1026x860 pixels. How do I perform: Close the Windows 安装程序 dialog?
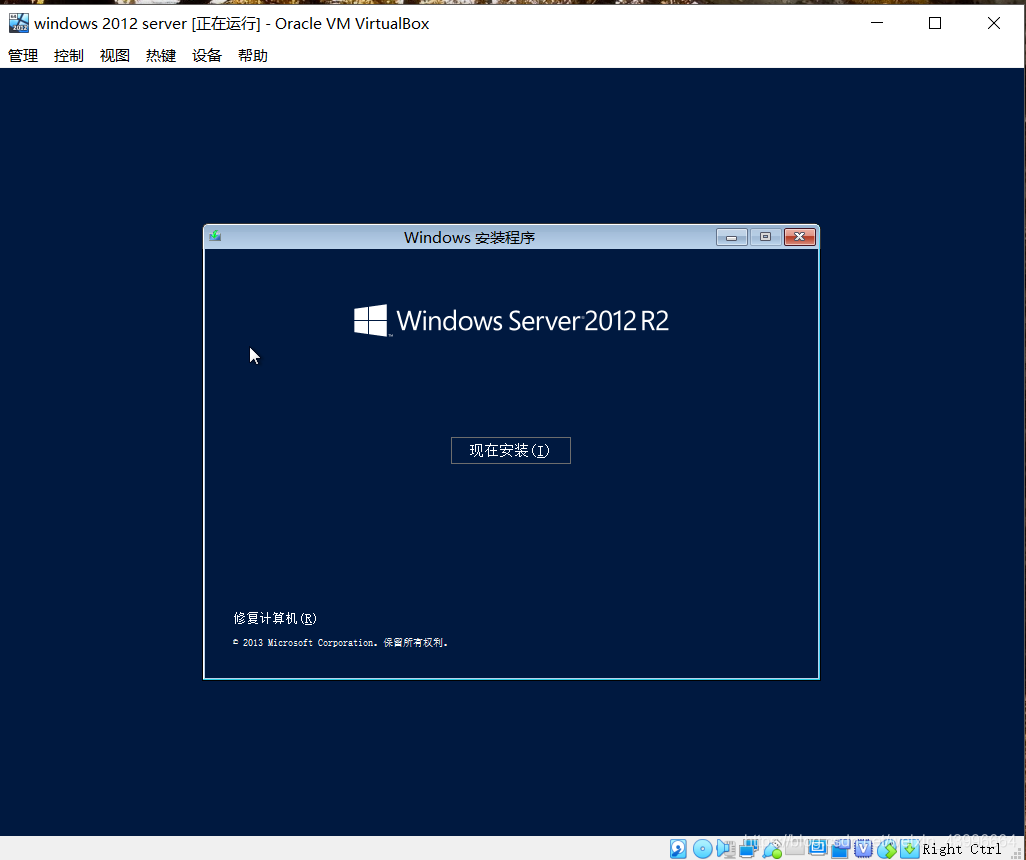pyautogui.click(x=800, y=237)
